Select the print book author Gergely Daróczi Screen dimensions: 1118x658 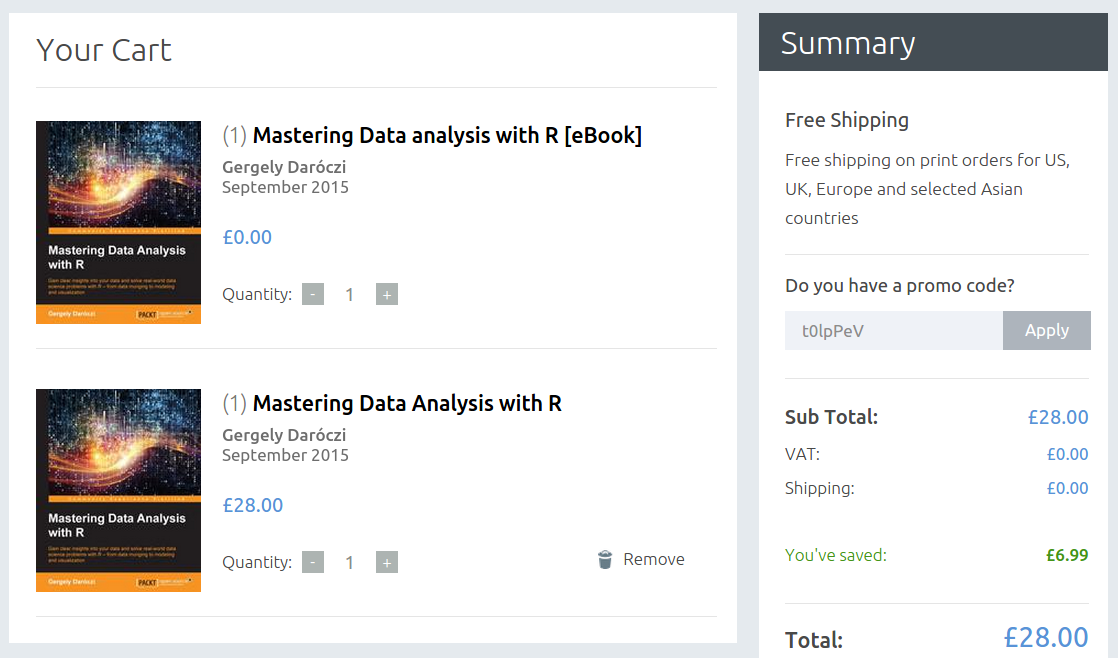(x=284, y=435)
